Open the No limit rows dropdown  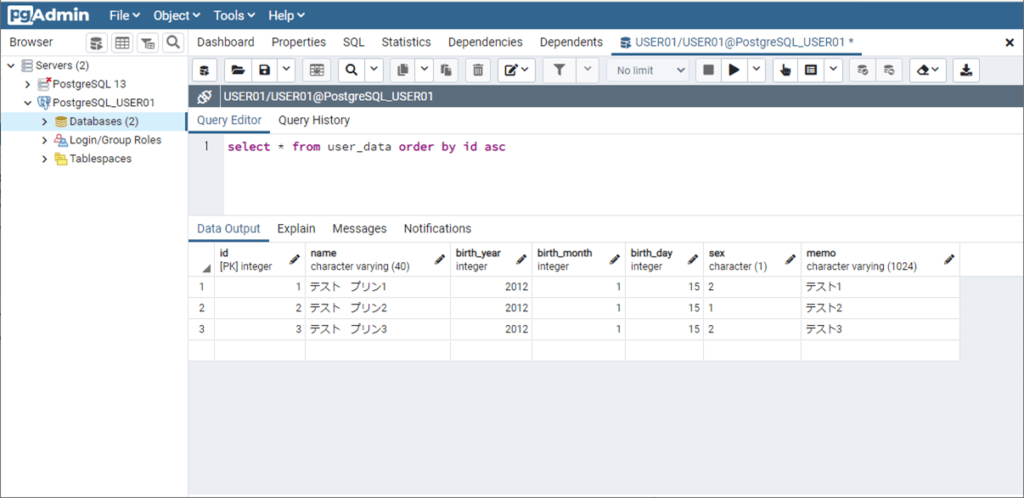[x=651, y=70]
